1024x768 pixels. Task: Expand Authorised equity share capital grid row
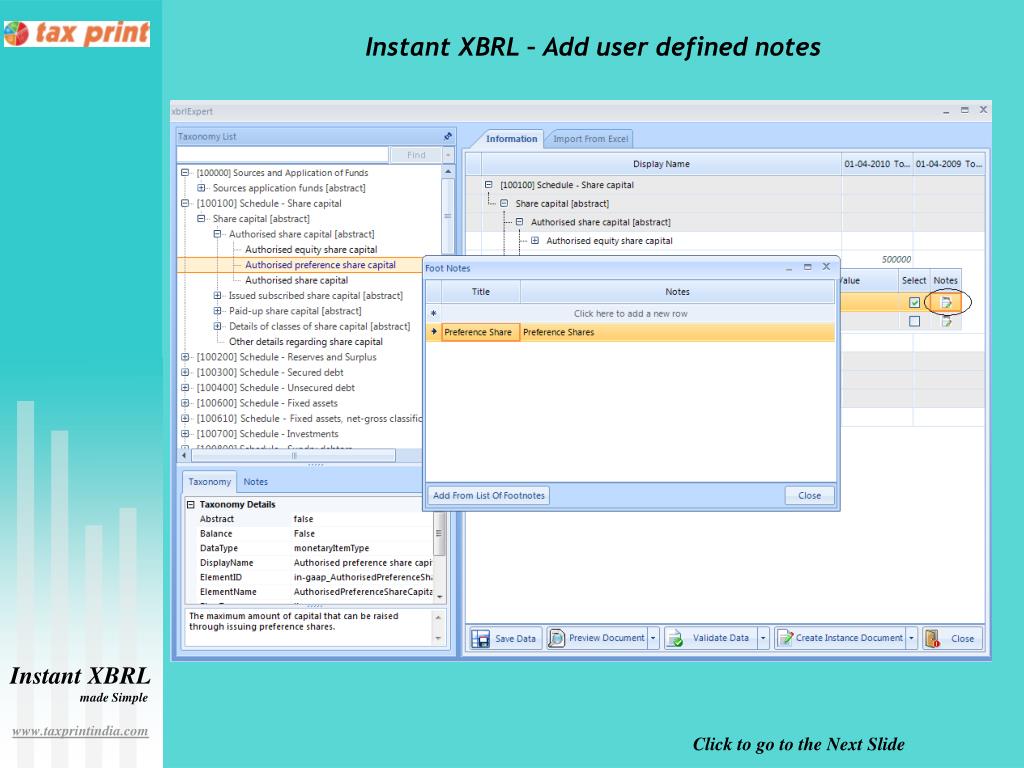tap(535, 240)
